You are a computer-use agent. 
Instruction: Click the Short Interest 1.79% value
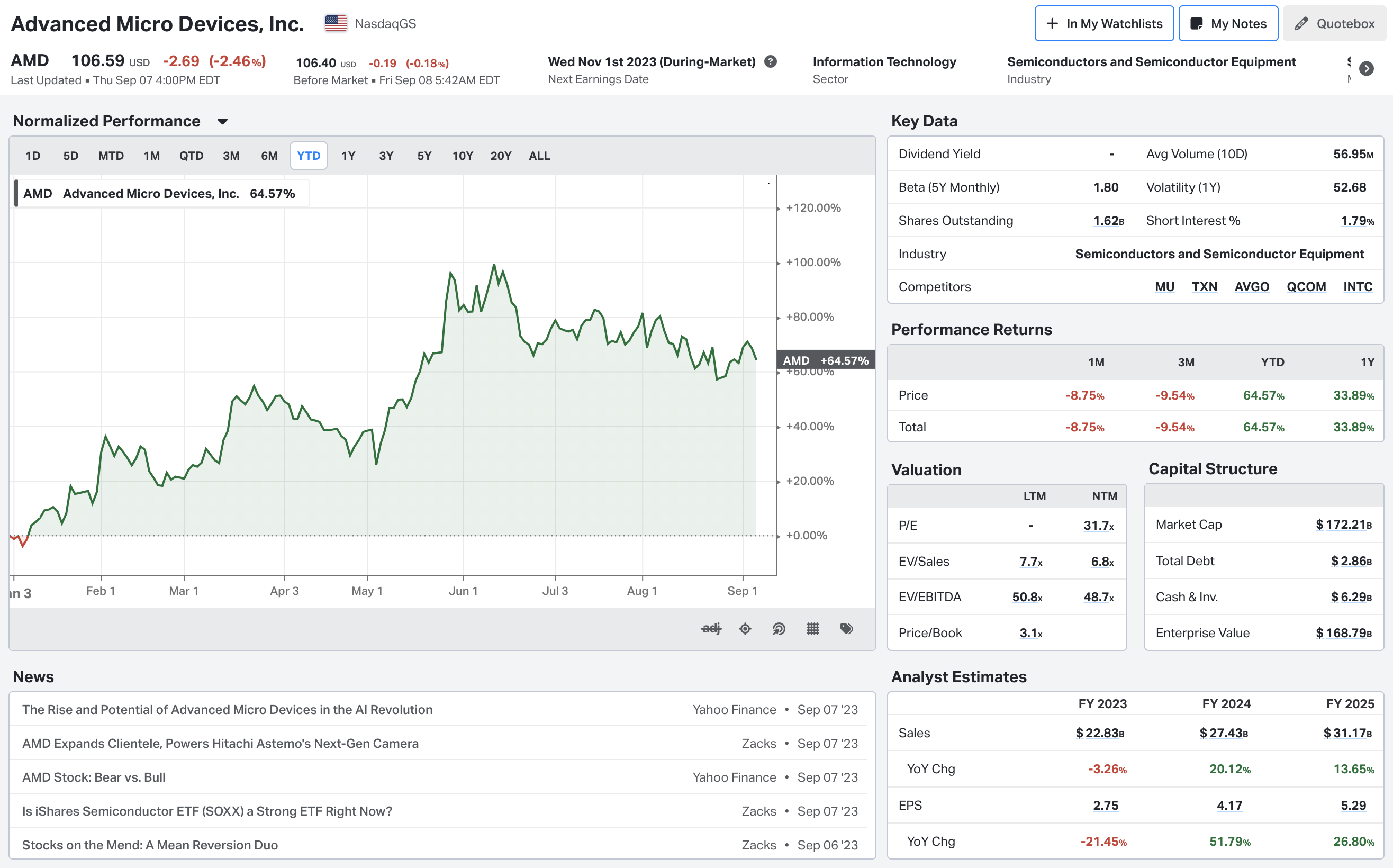[x=1358, y=221]
